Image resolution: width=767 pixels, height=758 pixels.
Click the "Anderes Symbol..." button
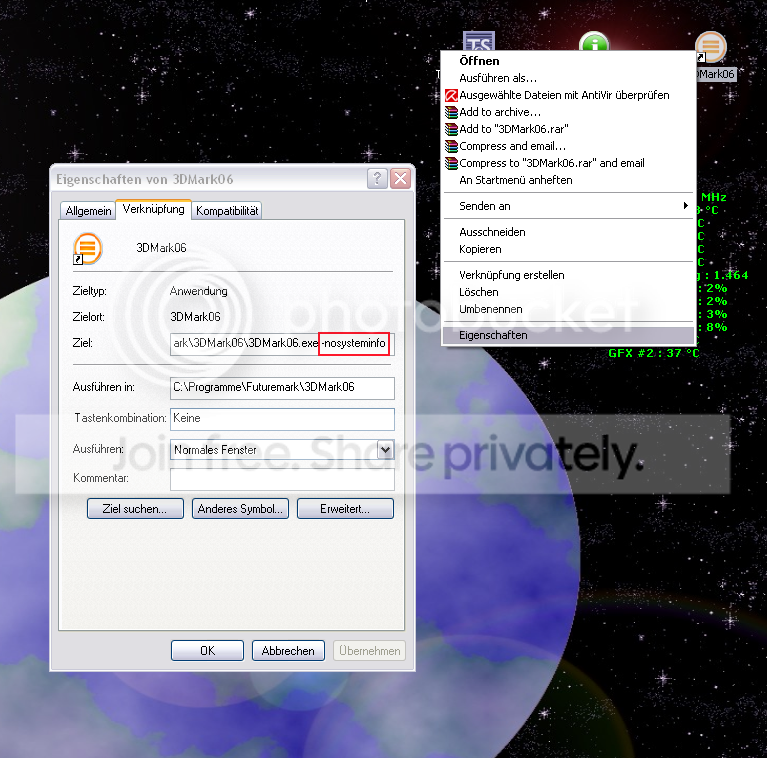coord(241,509)
